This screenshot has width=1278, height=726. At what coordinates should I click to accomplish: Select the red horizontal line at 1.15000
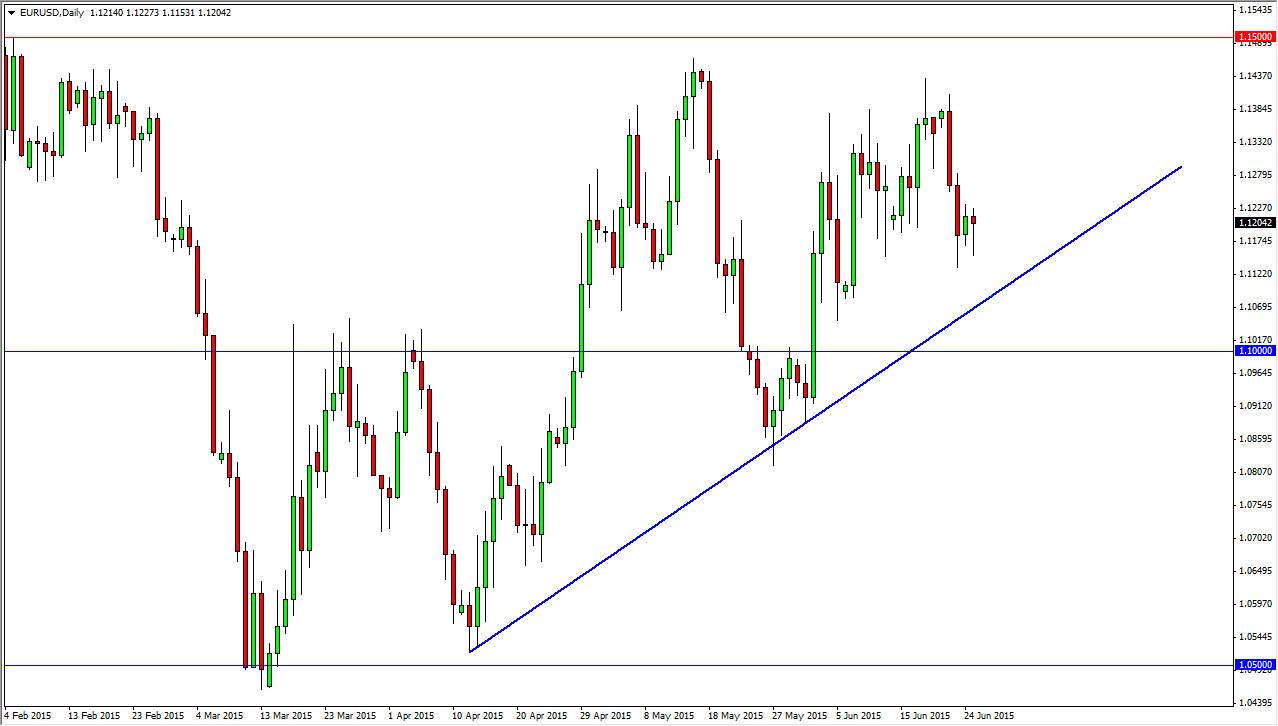(600, 36)
